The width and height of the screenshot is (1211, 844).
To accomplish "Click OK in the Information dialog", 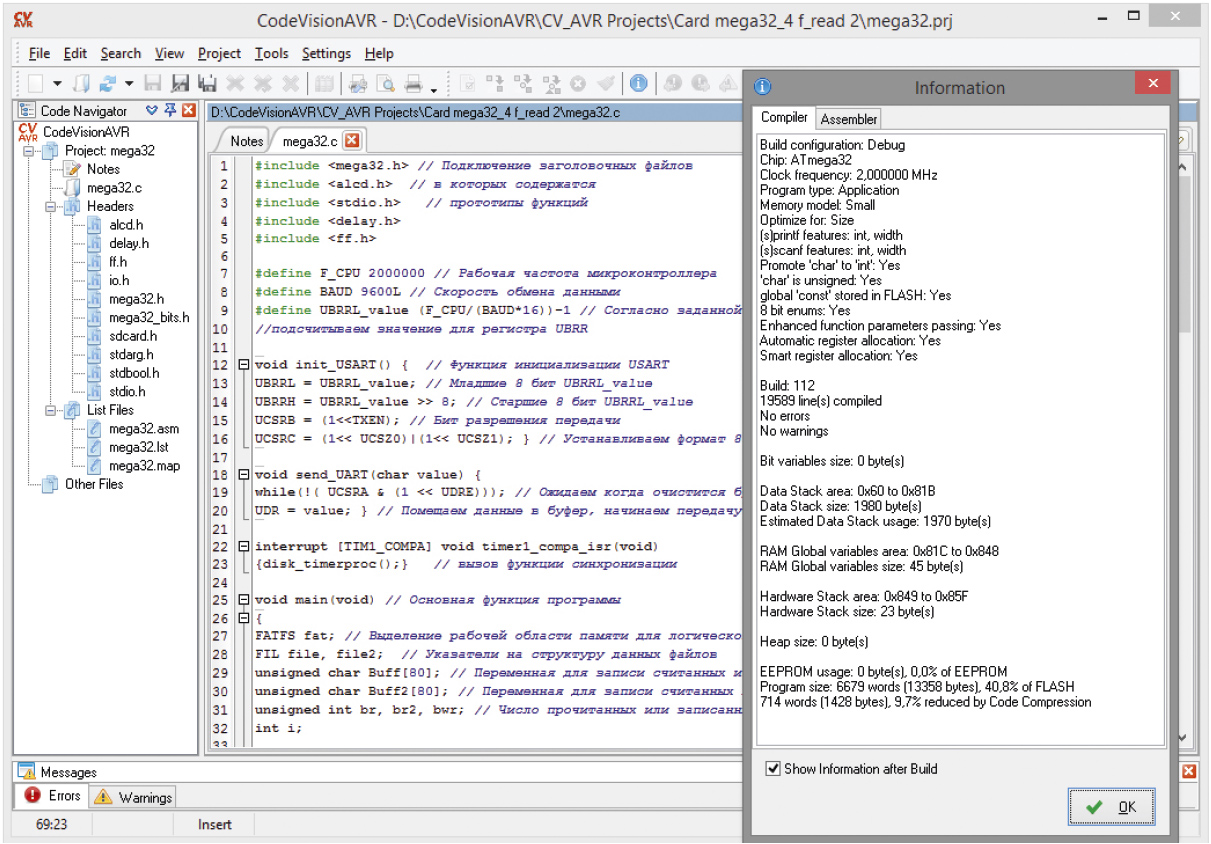I will coord(1111,806).
